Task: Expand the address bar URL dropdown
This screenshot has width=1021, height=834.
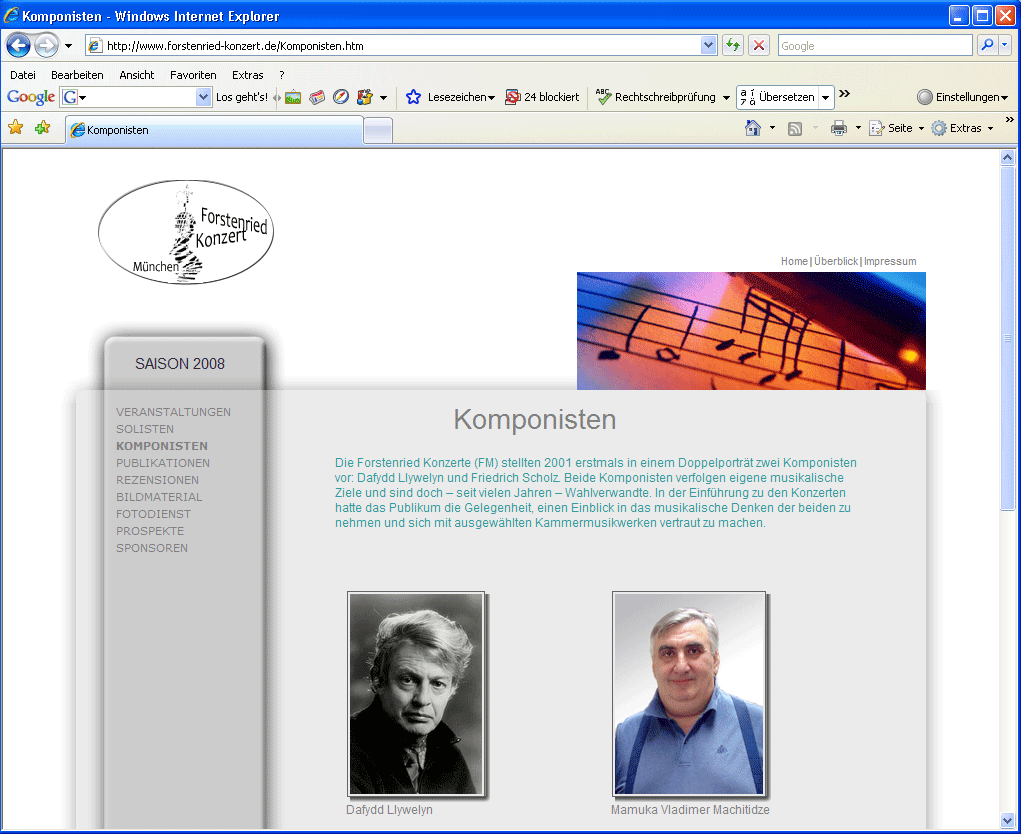Action: point(708,45)
